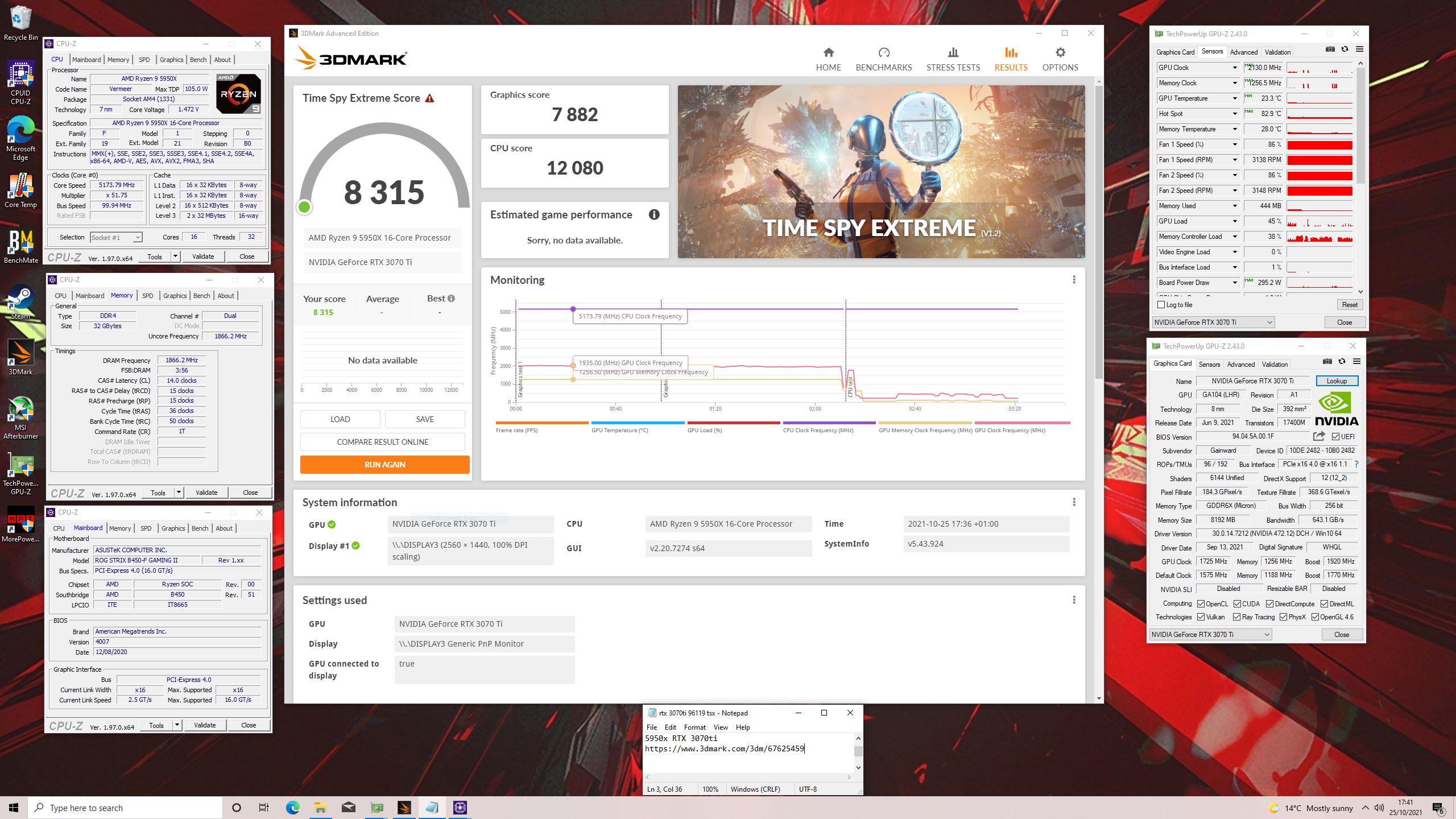The width and height of the screenshot is (1456, 819).
Task: Open the three-dot menu of the Monitoring panel
Action: click(x=1074, y=280)
